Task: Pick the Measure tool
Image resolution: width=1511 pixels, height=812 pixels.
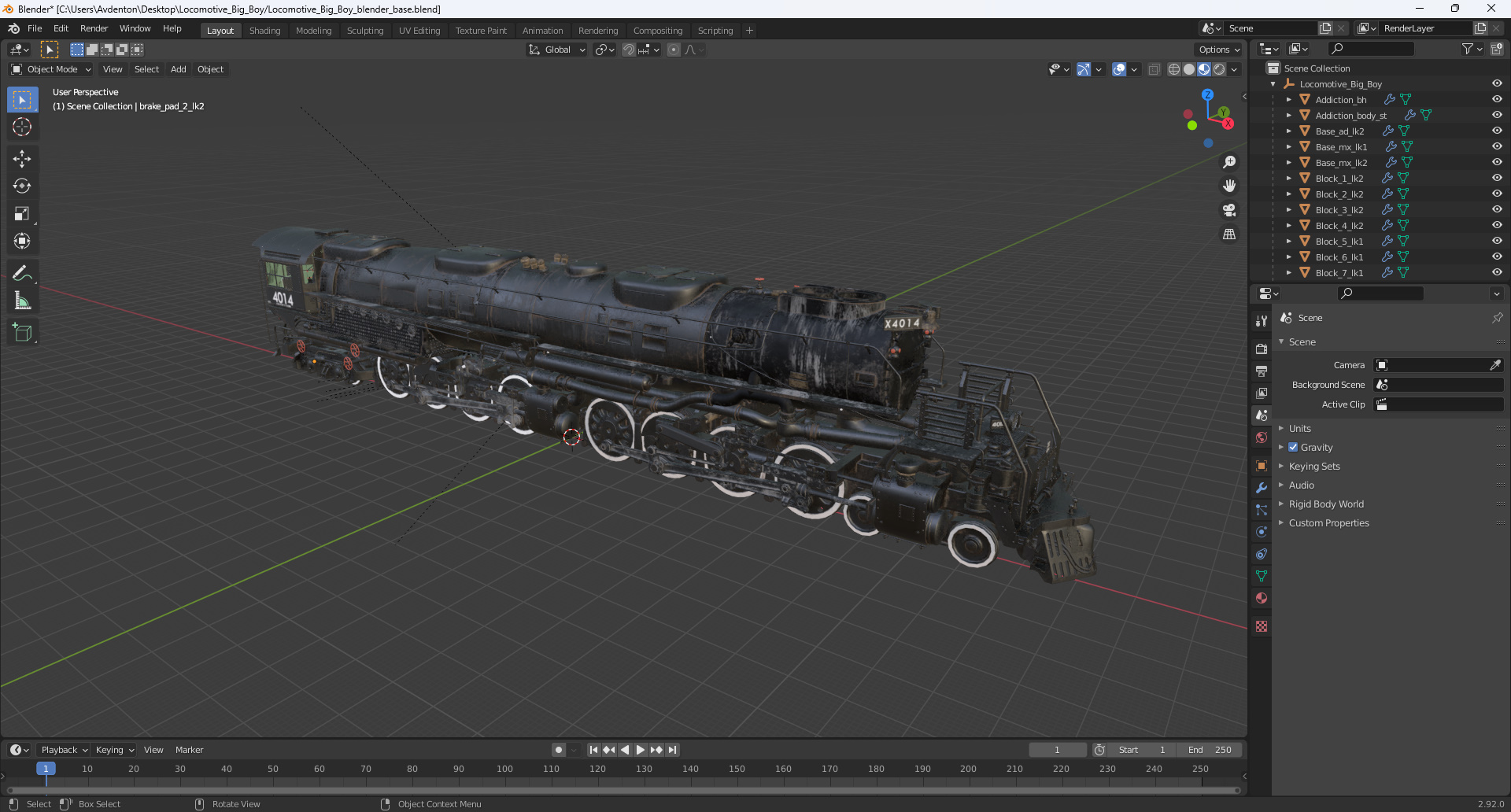Action: [22, 301]
